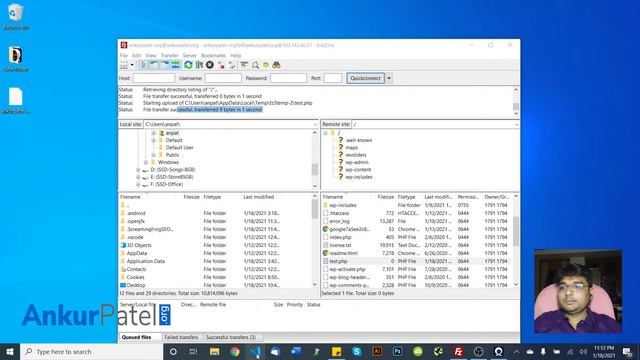Image resolution: width=640 pixels, height=360 pixels.
Task: Open the Recycle Bin desktop icon
Action: pyautogui.click(x=16, y=17)
